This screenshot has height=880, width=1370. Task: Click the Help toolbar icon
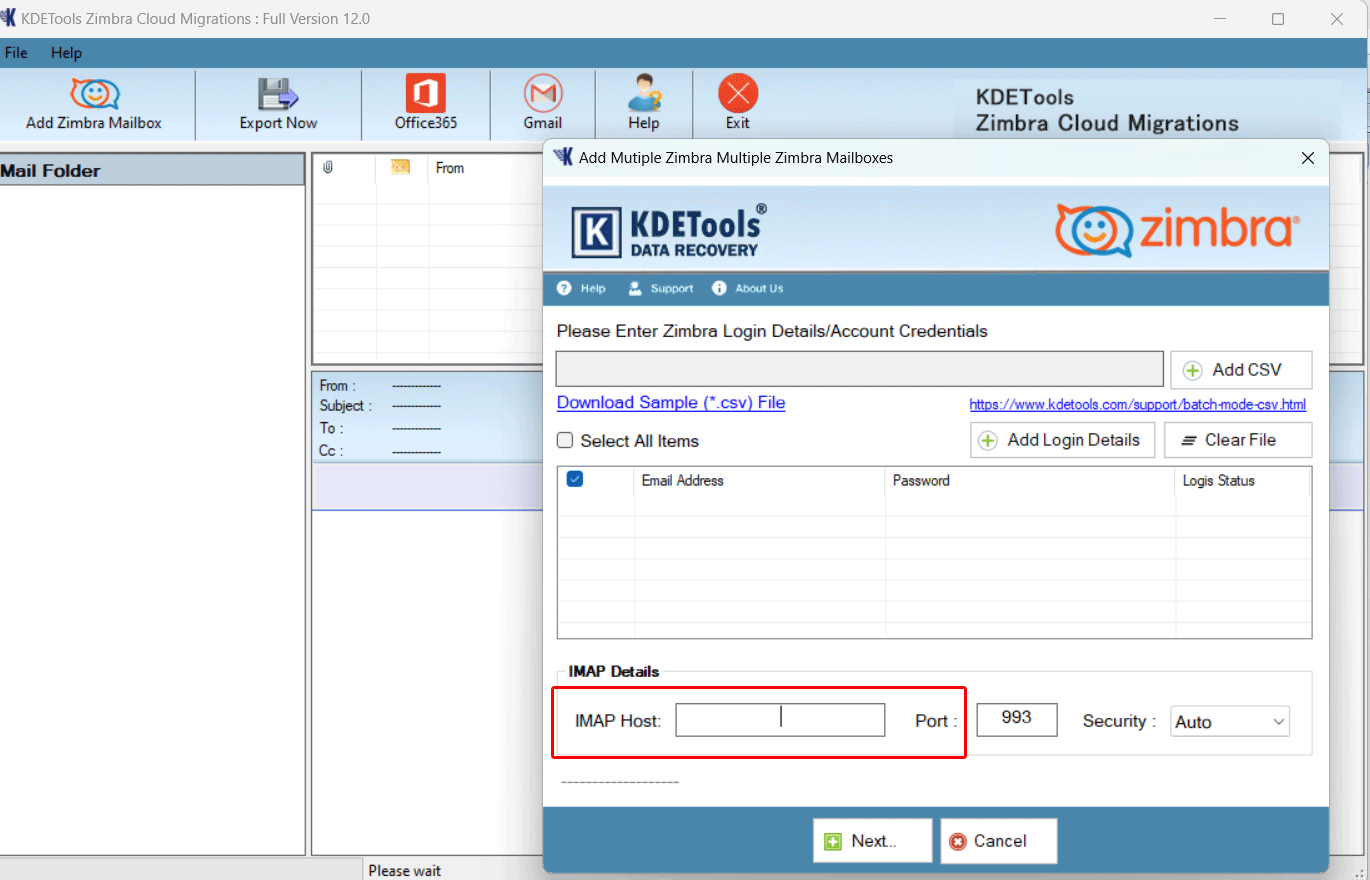[644, 104]
